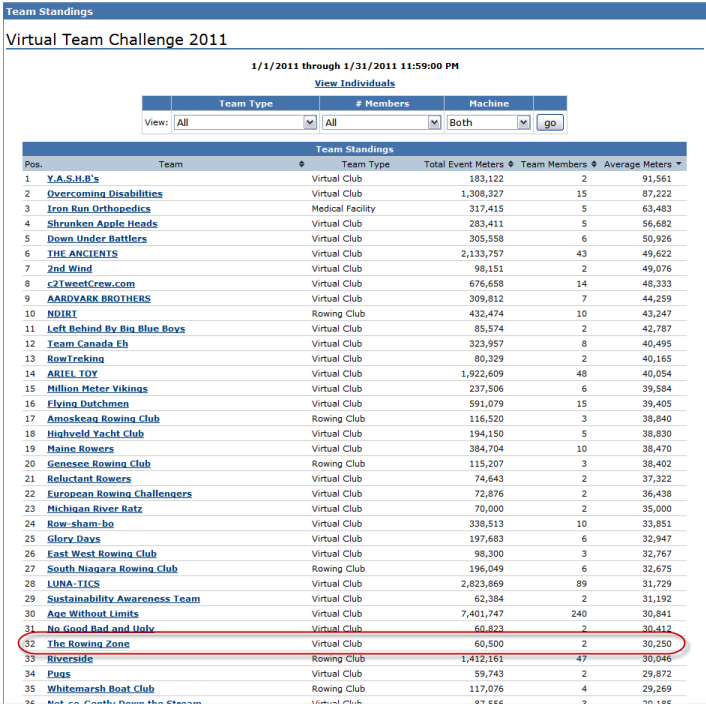The image size is (706, 704).
Task: Sort by Team column arrows icon
Action: point(302,164)
